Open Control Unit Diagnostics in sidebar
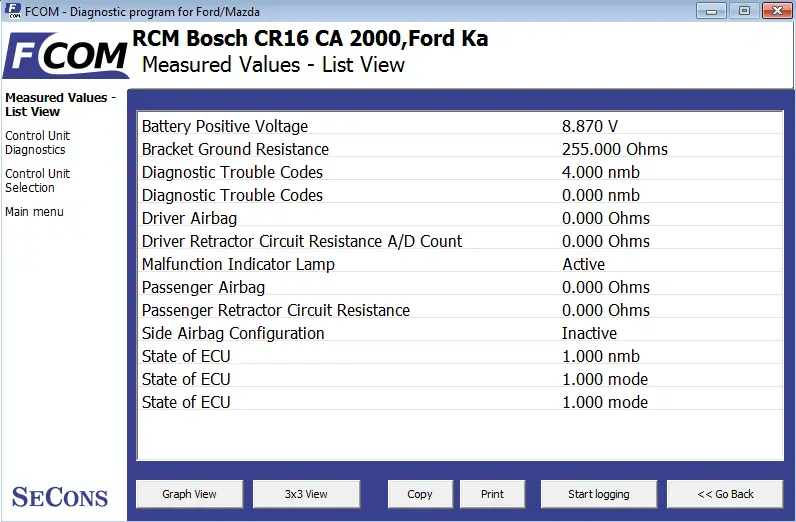Screen dimensions: 796x522 pyautogui.click(x=38, y=143)
